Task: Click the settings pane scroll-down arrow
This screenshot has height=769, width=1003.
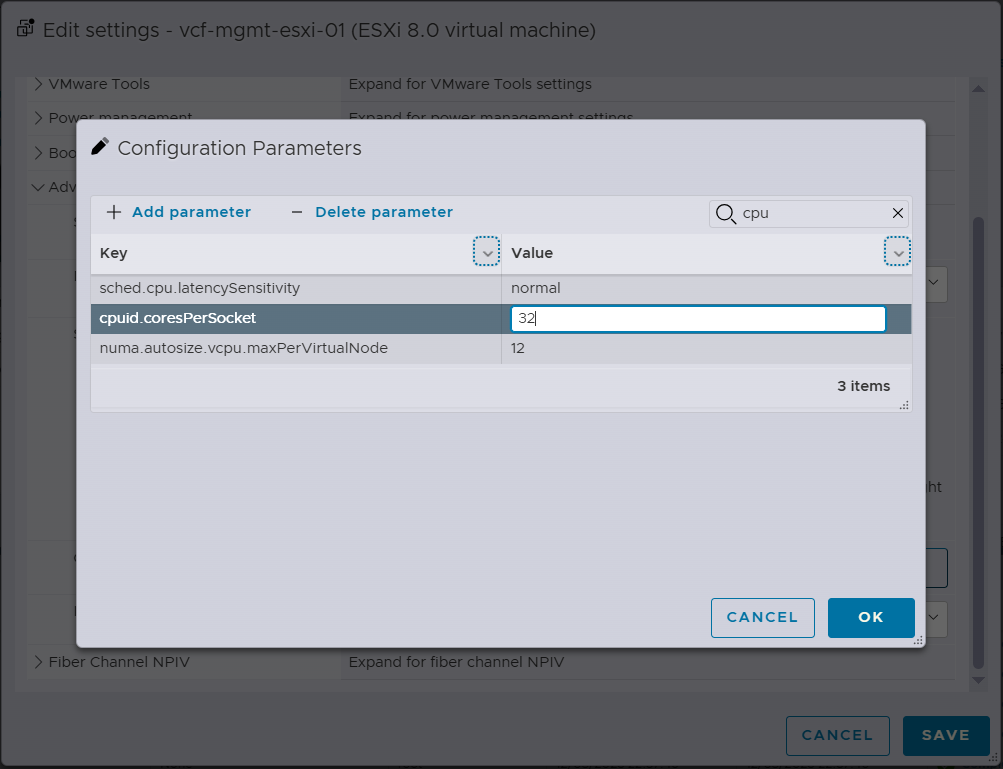Action: click(979, 680)
